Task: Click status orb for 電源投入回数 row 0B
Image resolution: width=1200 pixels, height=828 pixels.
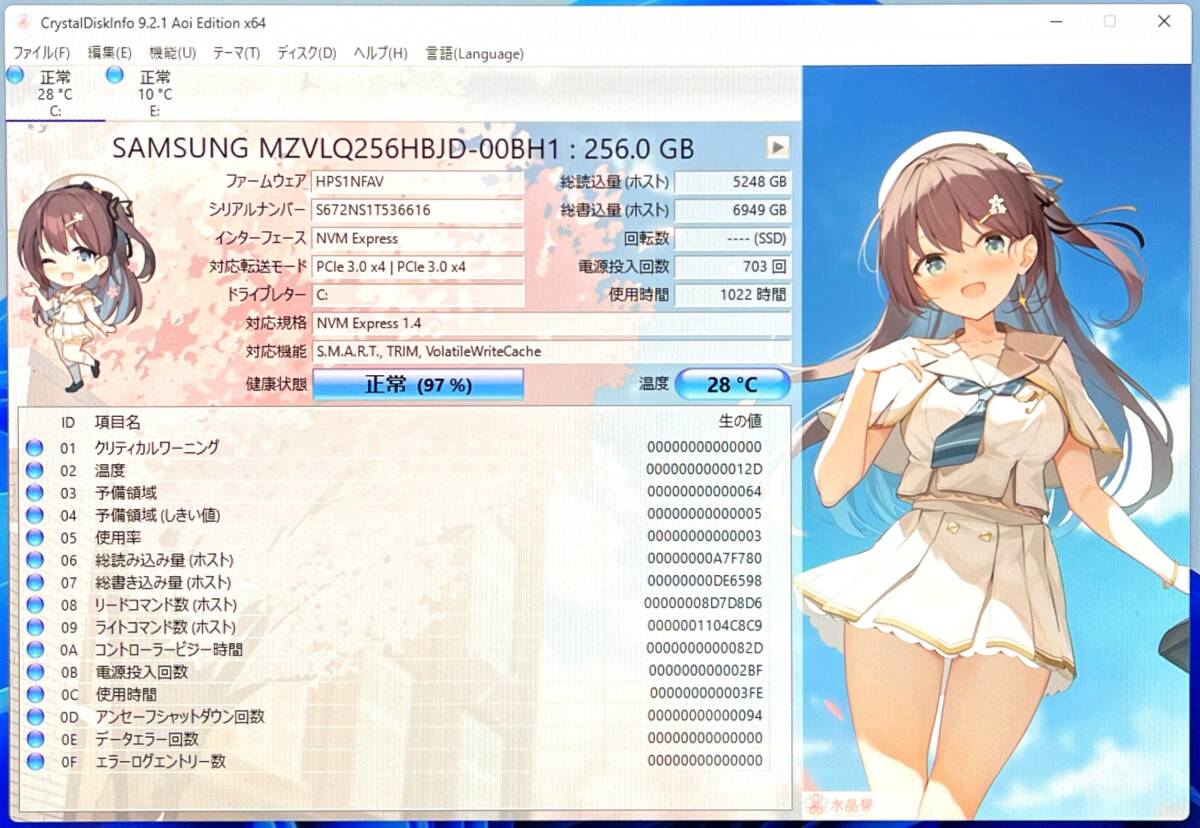Action: tap(35, 672)
